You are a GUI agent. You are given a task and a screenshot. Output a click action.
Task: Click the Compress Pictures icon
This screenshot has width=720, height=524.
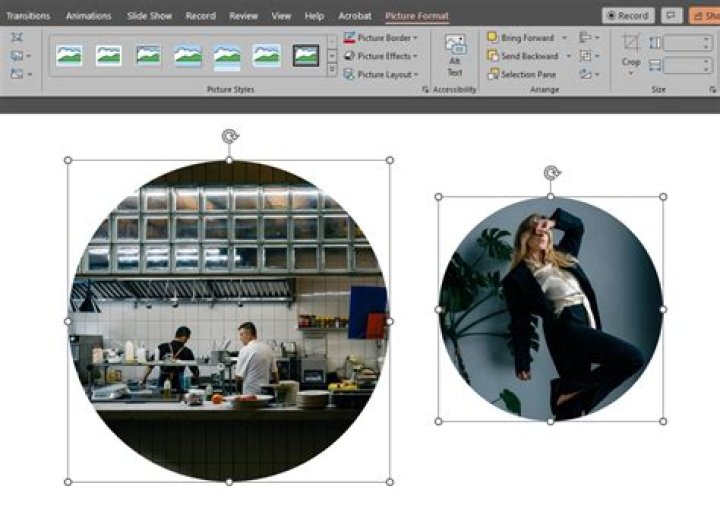[18, 36]
